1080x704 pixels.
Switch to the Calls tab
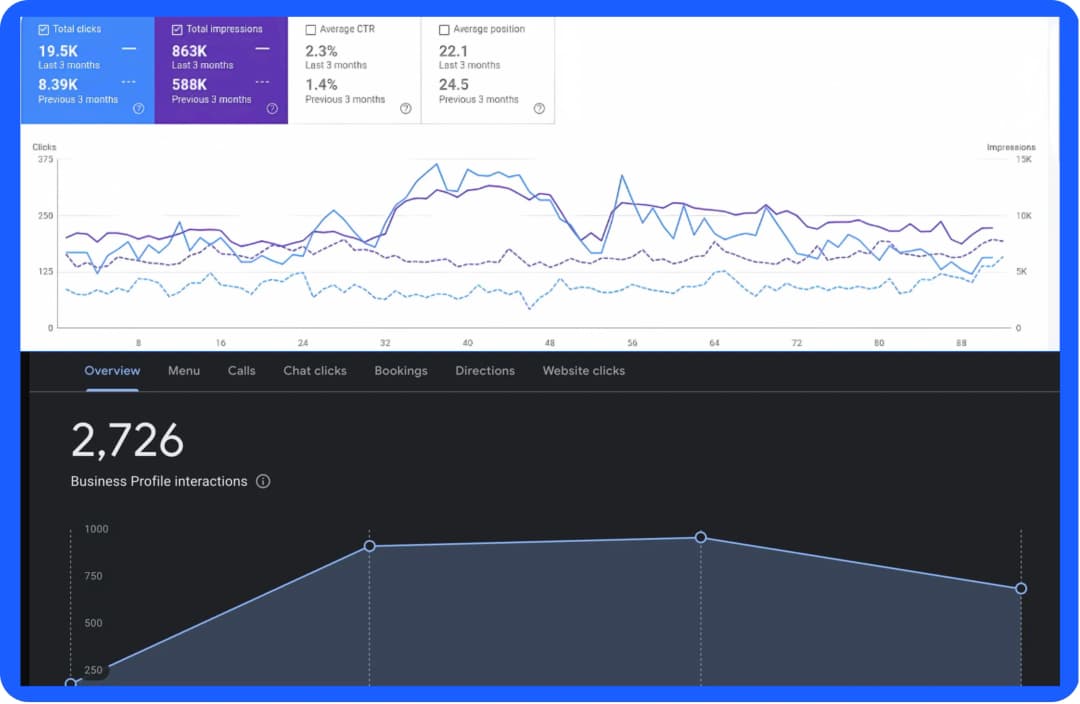point(242,371)
